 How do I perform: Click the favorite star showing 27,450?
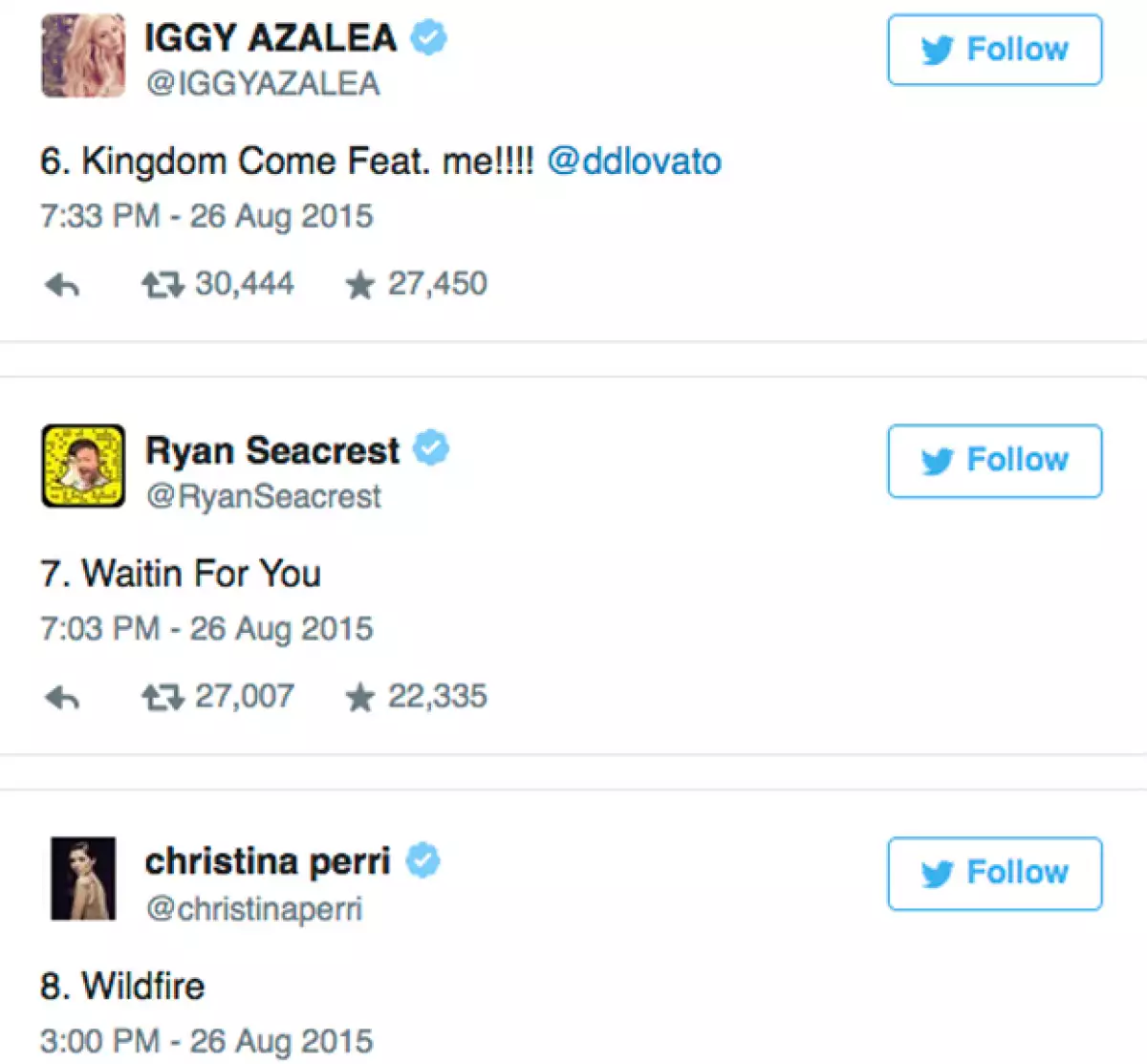(x=360, y=283)
